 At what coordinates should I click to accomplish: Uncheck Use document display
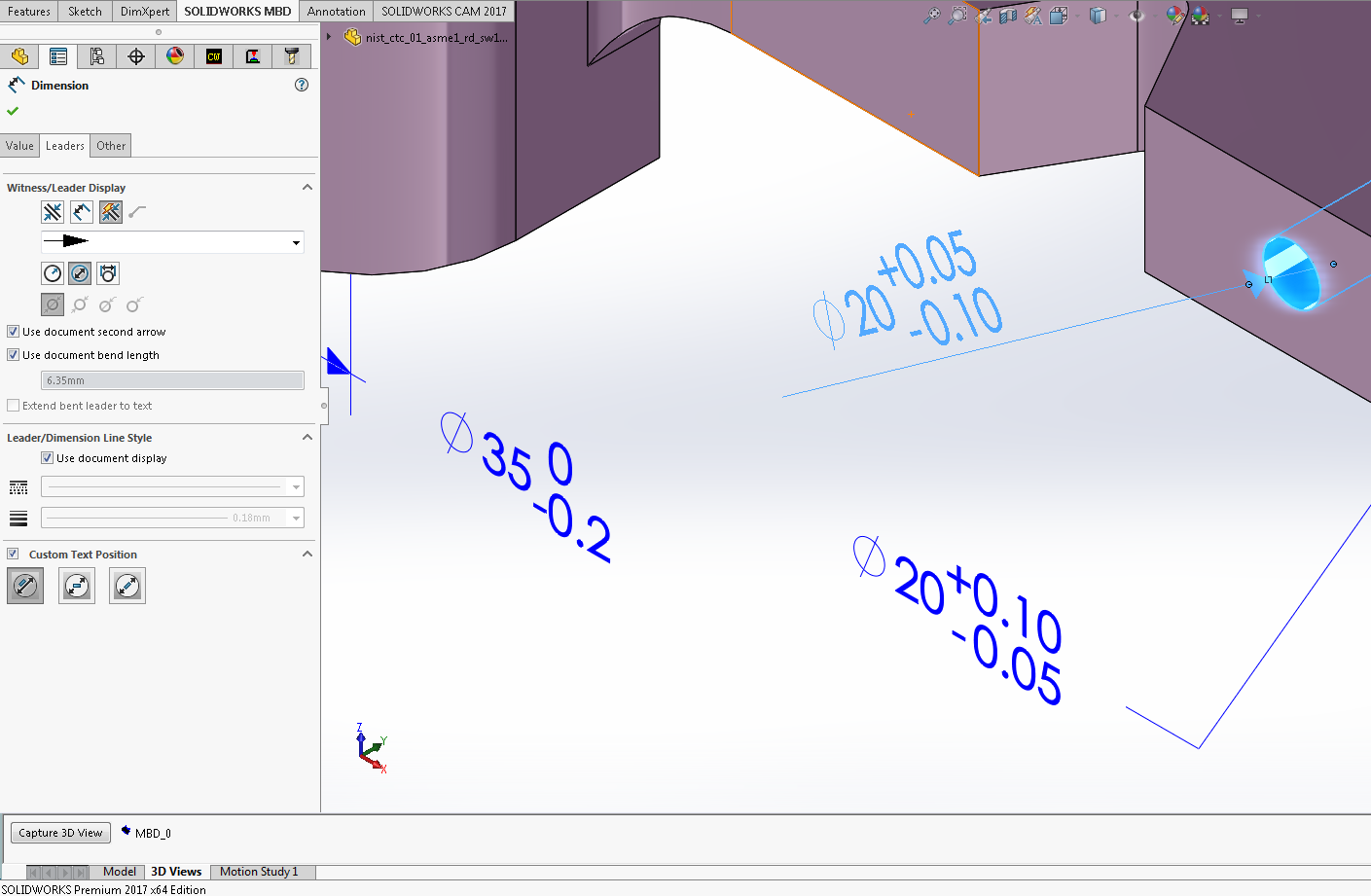(47, 457)
